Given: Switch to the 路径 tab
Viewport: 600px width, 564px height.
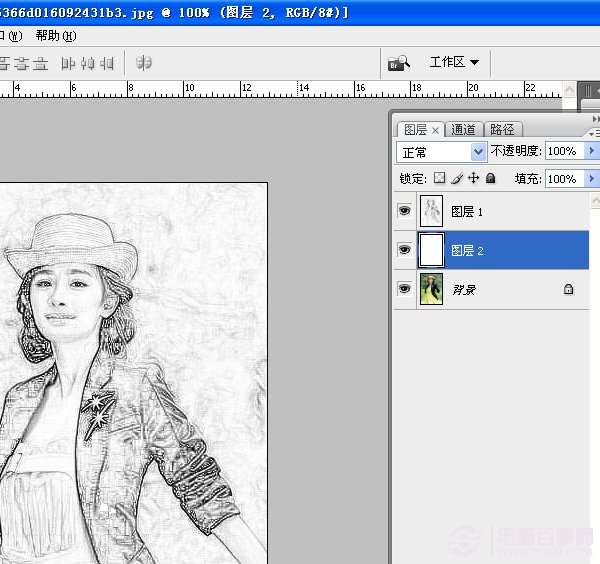Looking at the screenshot, I should pyautogui.click(x=503, y=130).
